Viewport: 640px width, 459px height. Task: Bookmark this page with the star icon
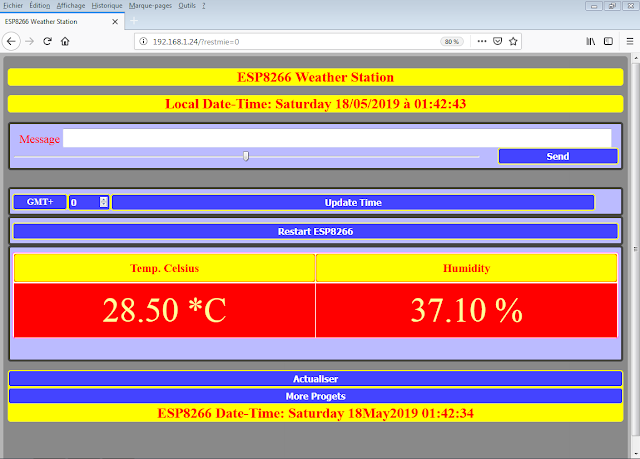pos(513,41)
